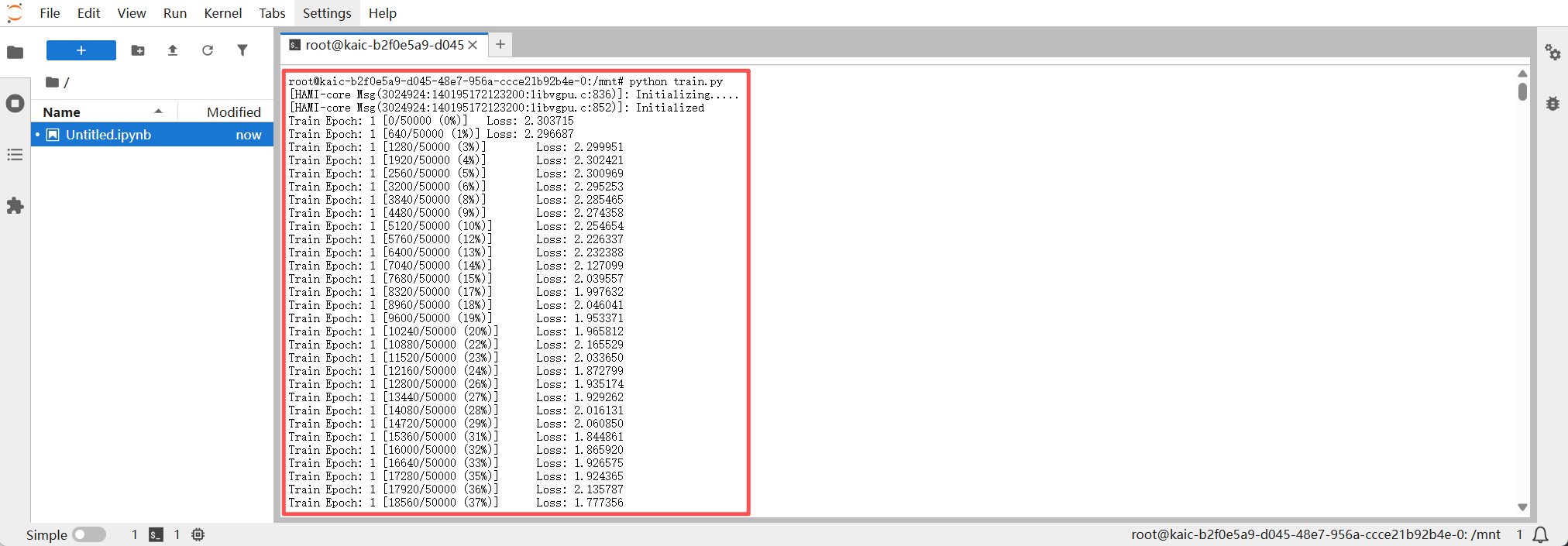Open the Kernel menu

click(x=223, y=13)
